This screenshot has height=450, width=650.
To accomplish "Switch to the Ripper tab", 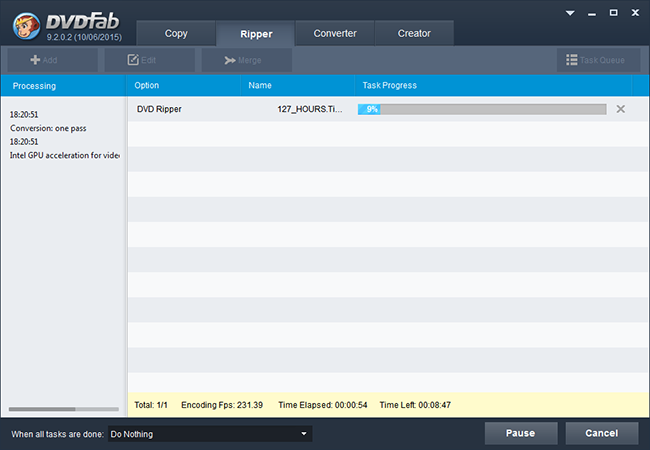I will [x=256, y=34].
